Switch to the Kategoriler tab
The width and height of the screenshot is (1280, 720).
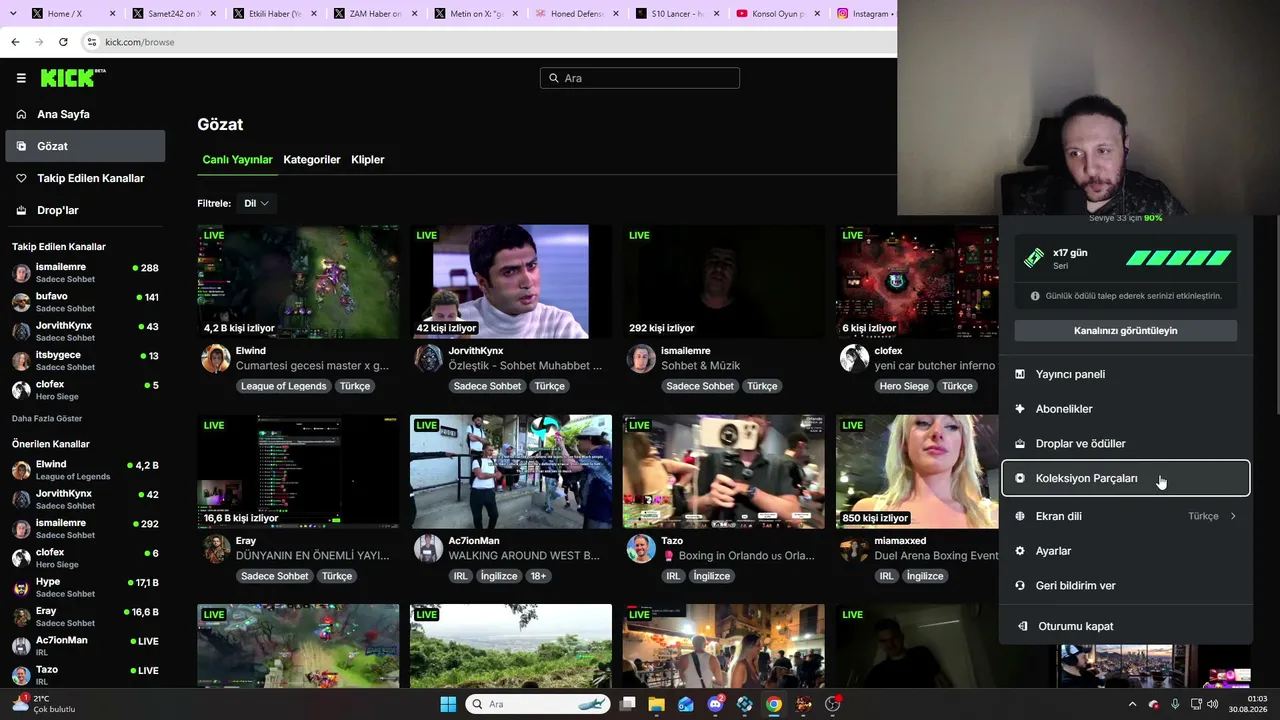coord(312,160)
